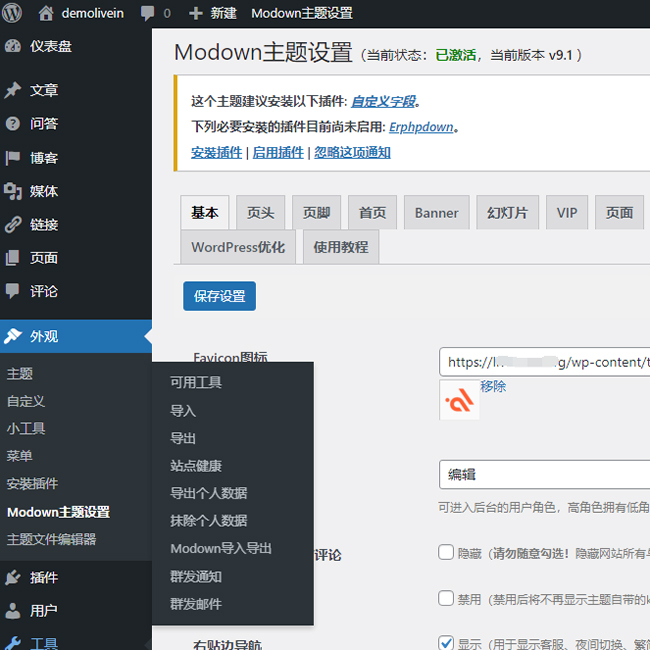The height and width of the screenshot is (650, 650).
Task: Open 小工具 under 外观 submenu
Action: [26, 428]
